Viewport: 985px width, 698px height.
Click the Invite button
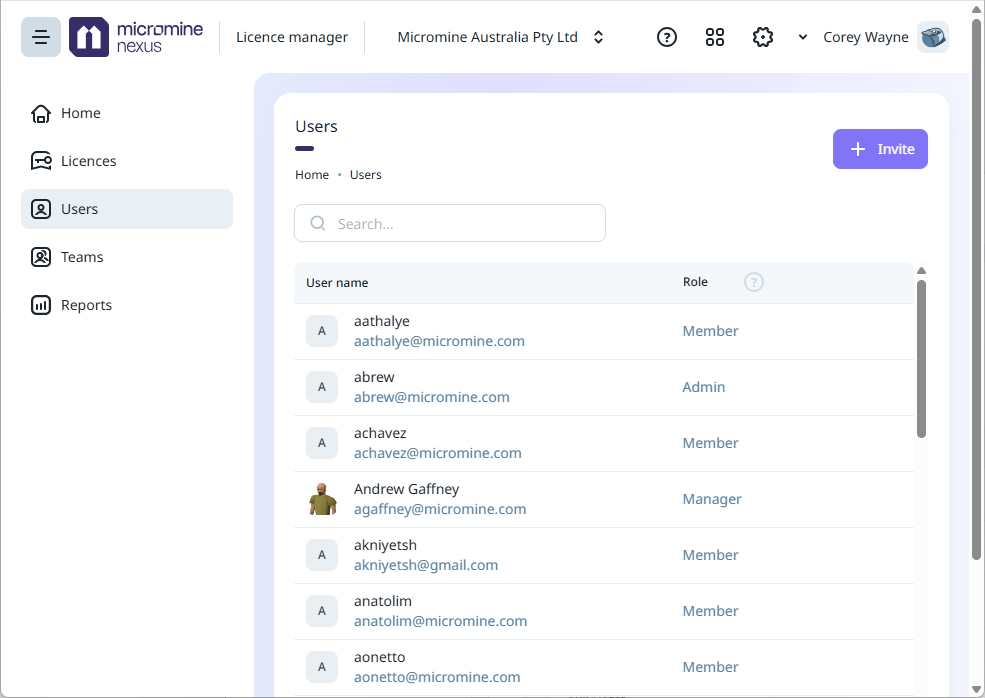[880, 149]
